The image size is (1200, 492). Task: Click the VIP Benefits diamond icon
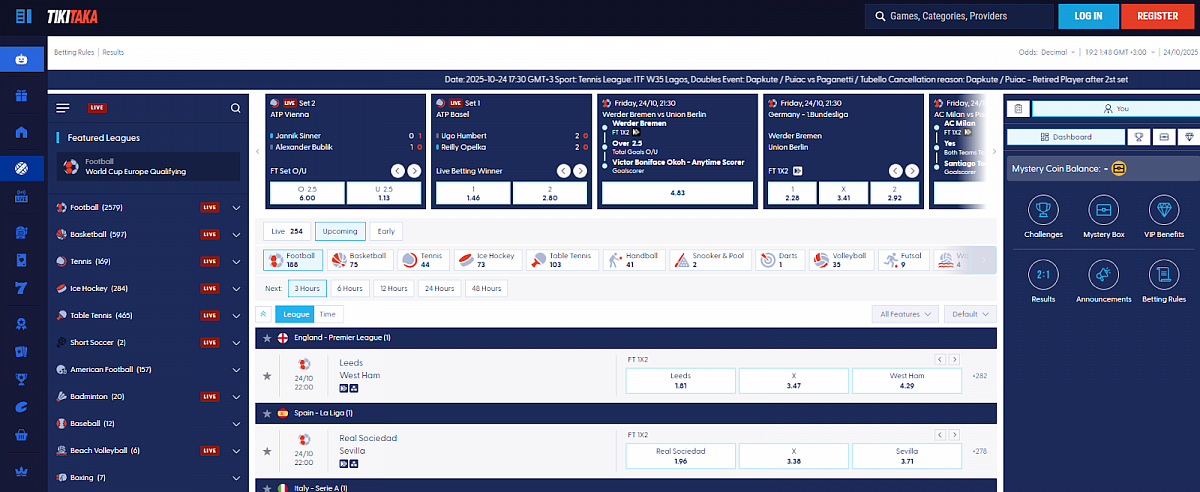1164,210
